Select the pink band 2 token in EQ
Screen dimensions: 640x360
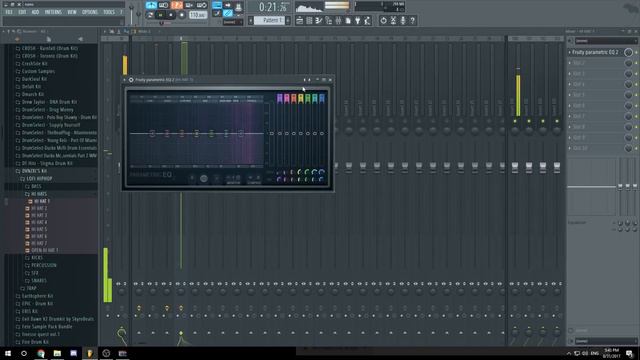pos(287,98)
